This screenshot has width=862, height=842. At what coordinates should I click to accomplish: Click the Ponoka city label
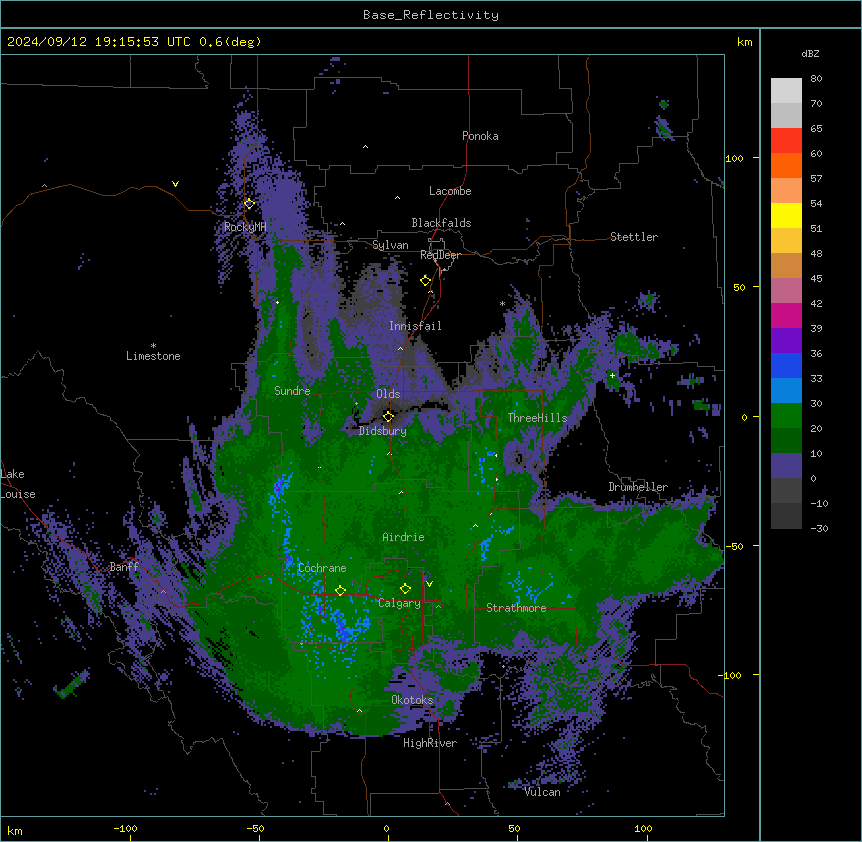(480, 136)
